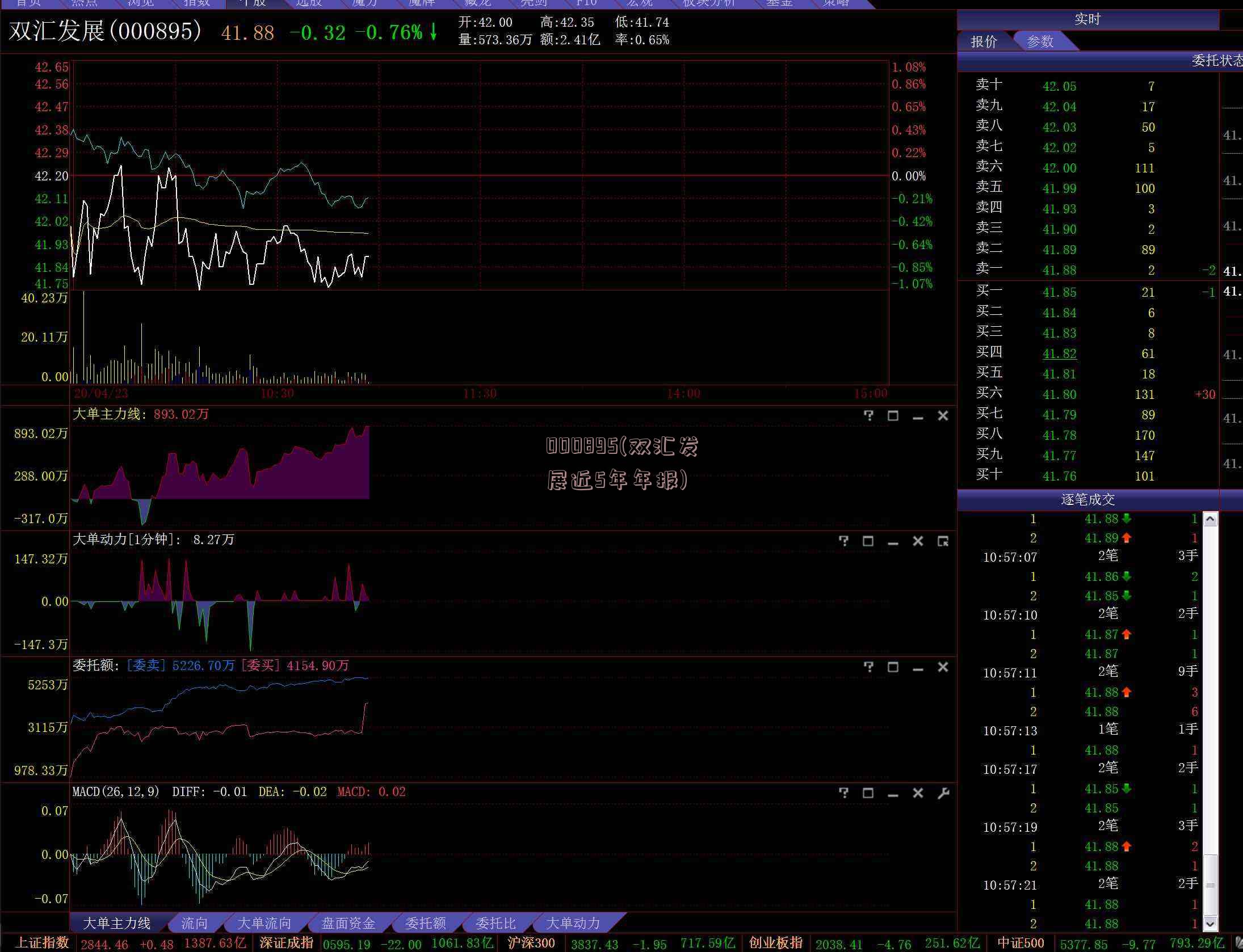Select the 大单主力线 bottom tab
Screen dimensions: 1243x952
117,923
